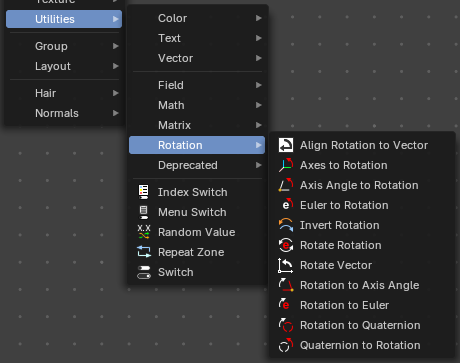Viewport: 460px width, 363px height.
Task: Open the Hair menu entry
Action: (64, 93)
